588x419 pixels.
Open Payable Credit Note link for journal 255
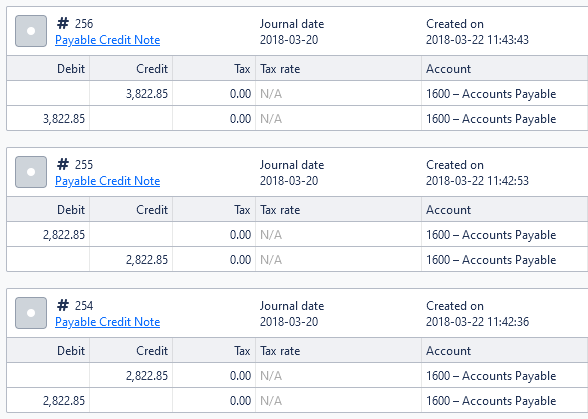(x=108, y=181)
